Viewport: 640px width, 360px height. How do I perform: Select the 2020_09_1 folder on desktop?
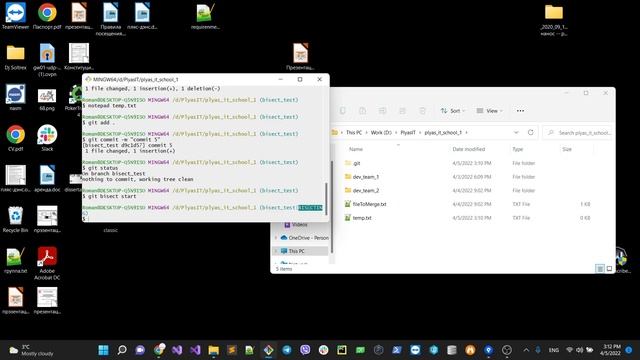[554, 19]
